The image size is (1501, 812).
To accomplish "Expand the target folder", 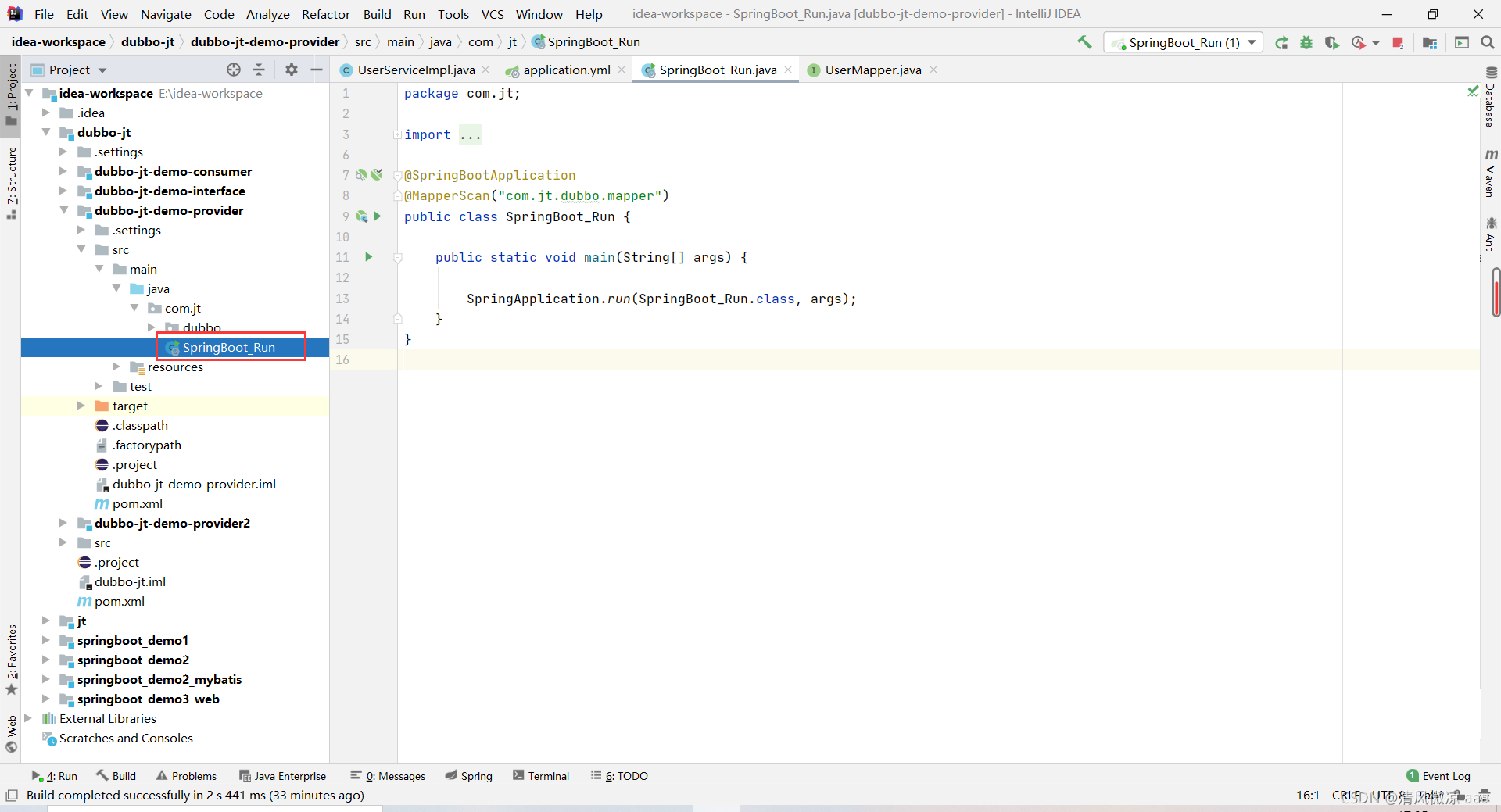I will 81,406.
